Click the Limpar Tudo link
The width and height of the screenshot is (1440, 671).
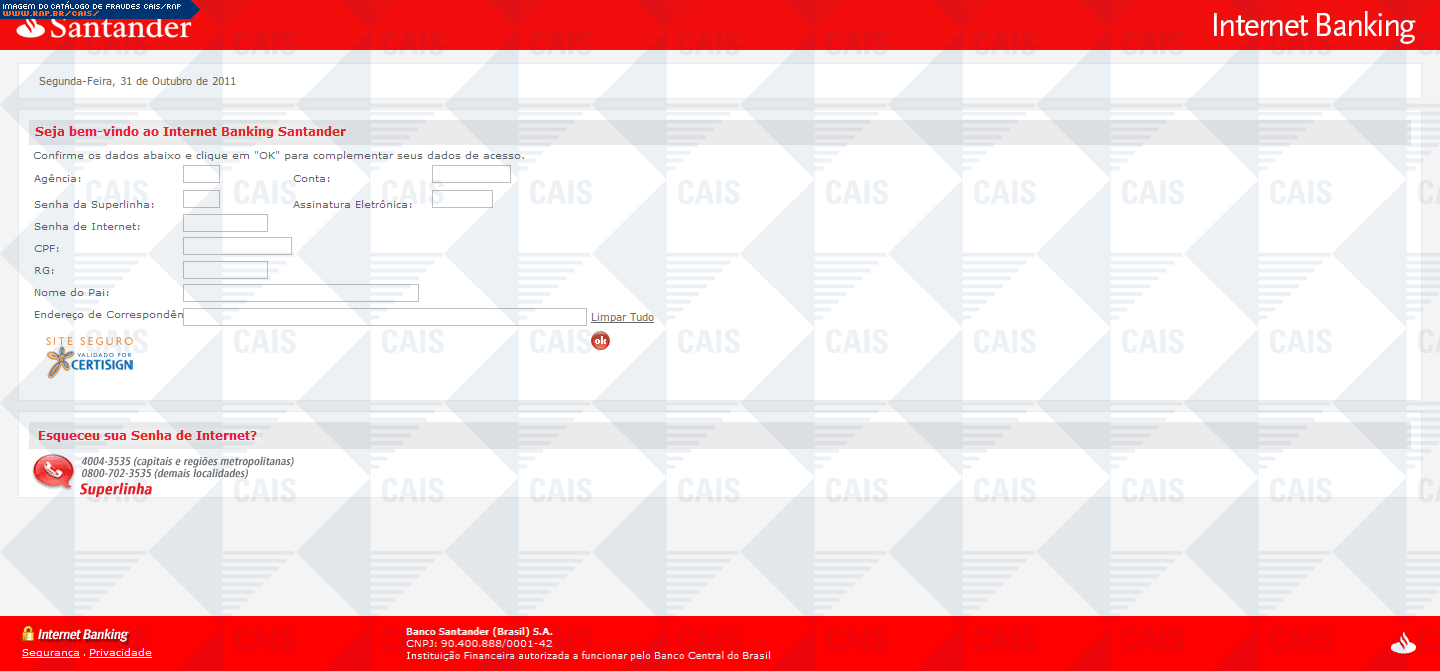pyautogui.click(x=622, y=317)
